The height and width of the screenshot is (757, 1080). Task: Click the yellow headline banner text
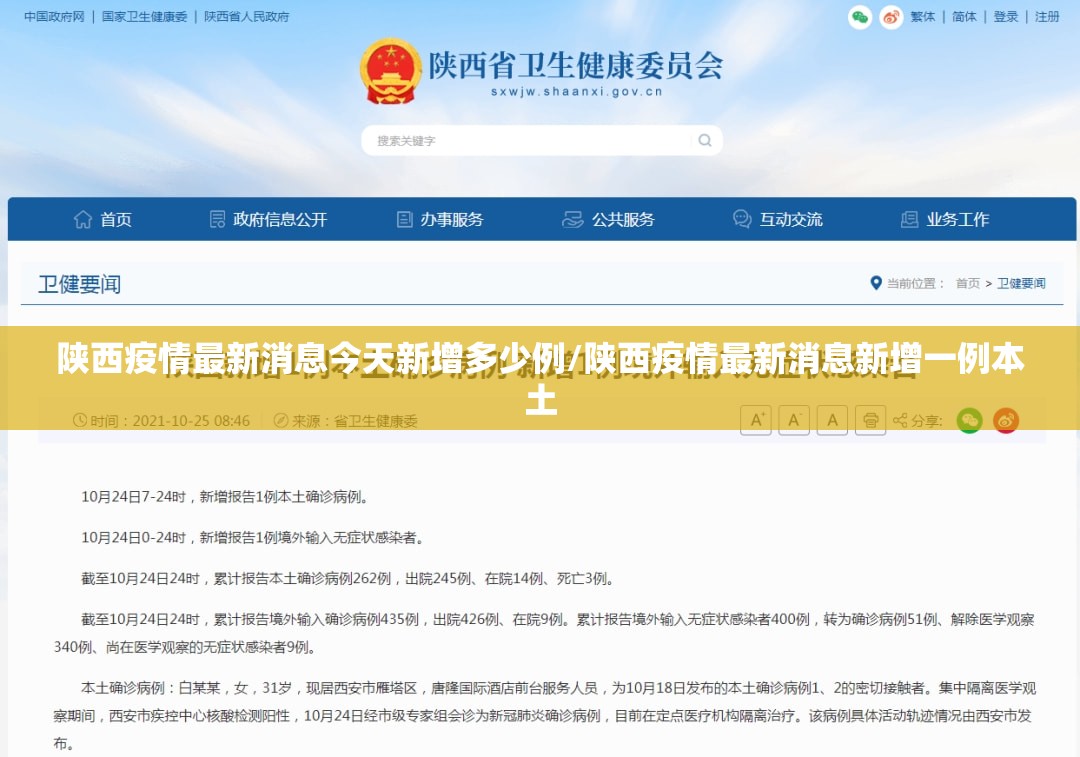(541, 378)
